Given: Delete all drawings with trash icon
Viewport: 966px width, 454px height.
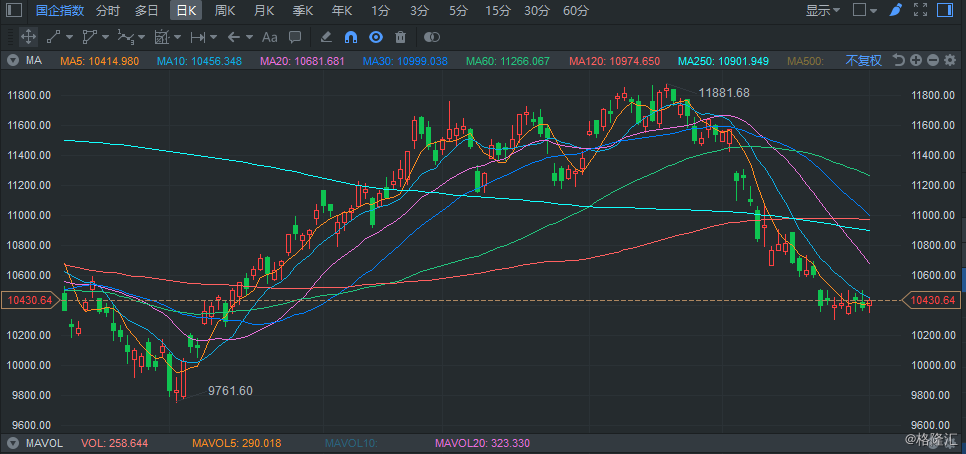Looking at the screenshot, I should point(400,37).
